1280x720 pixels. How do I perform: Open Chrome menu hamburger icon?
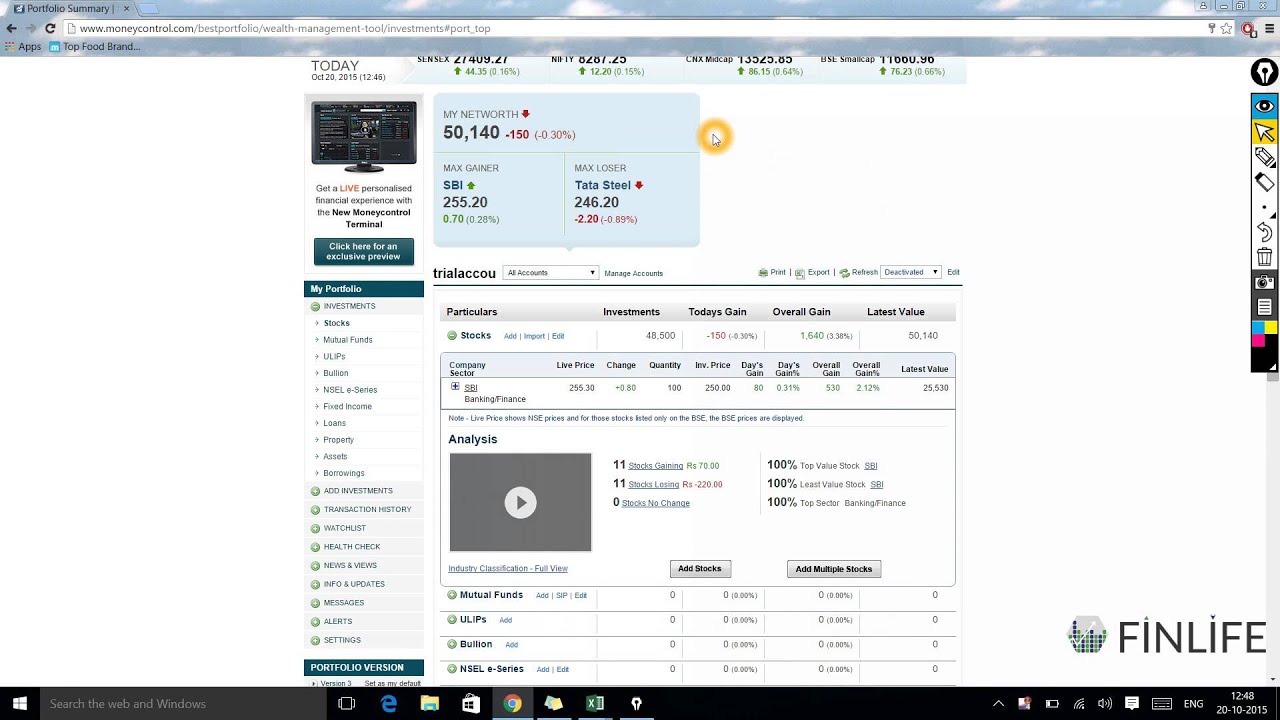coord(1269,28)
